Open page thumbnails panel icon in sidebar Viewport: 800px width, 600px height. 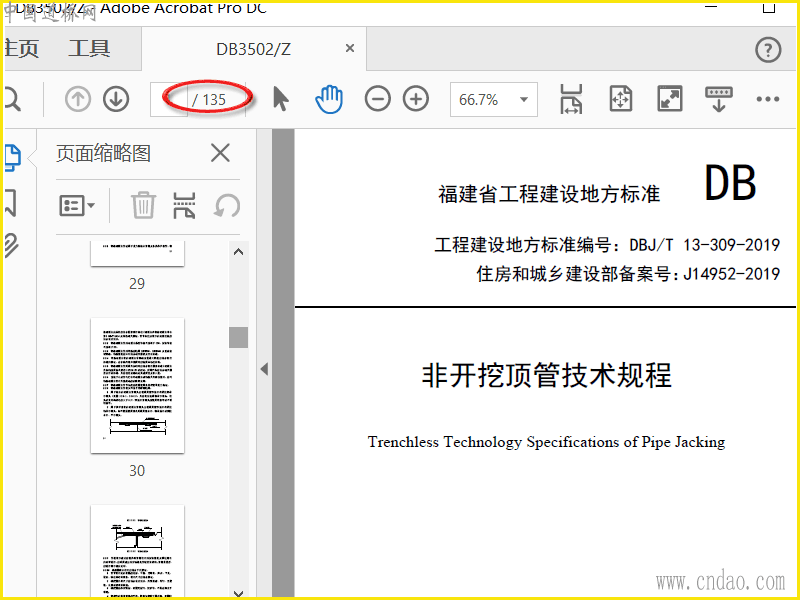pyautogui.click(x=13, y=158)
